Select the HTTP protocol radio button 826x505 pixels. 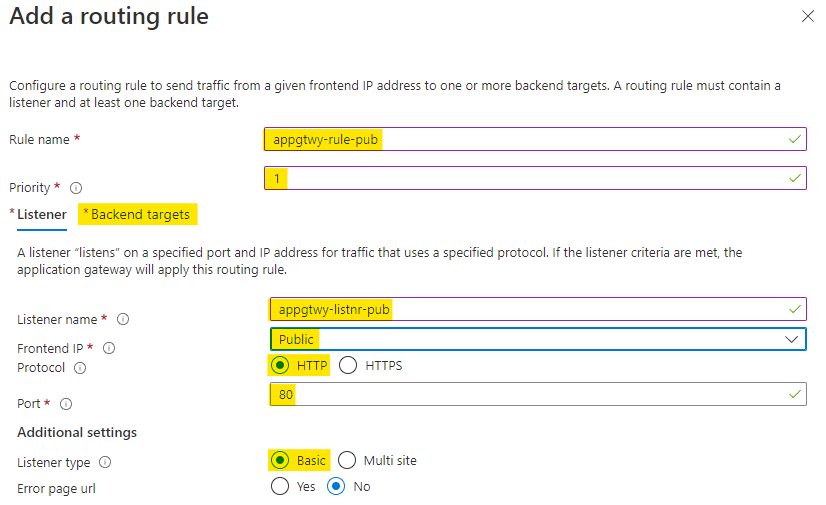[x=279, y=366]
